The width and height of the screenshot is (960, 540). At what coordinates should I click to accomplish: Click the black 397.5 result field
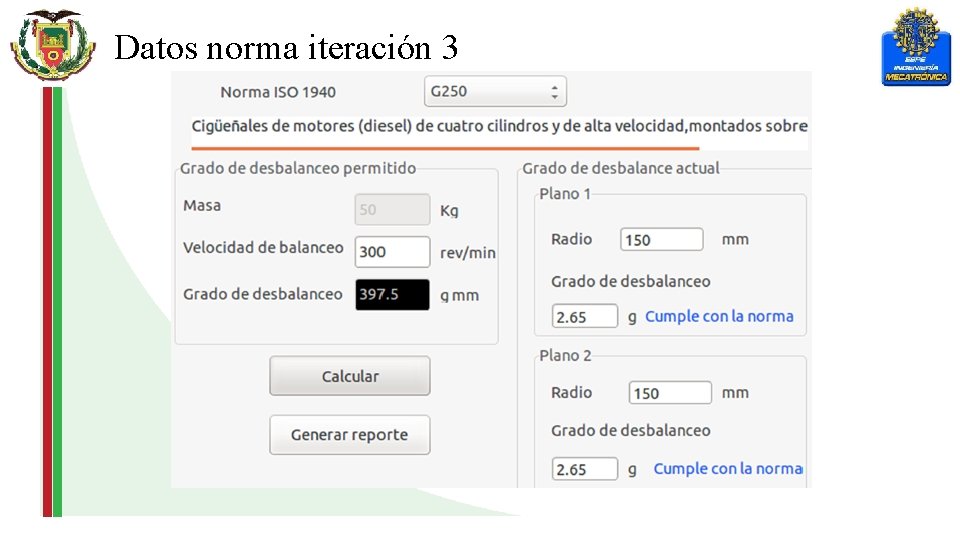tap(392, 295)
